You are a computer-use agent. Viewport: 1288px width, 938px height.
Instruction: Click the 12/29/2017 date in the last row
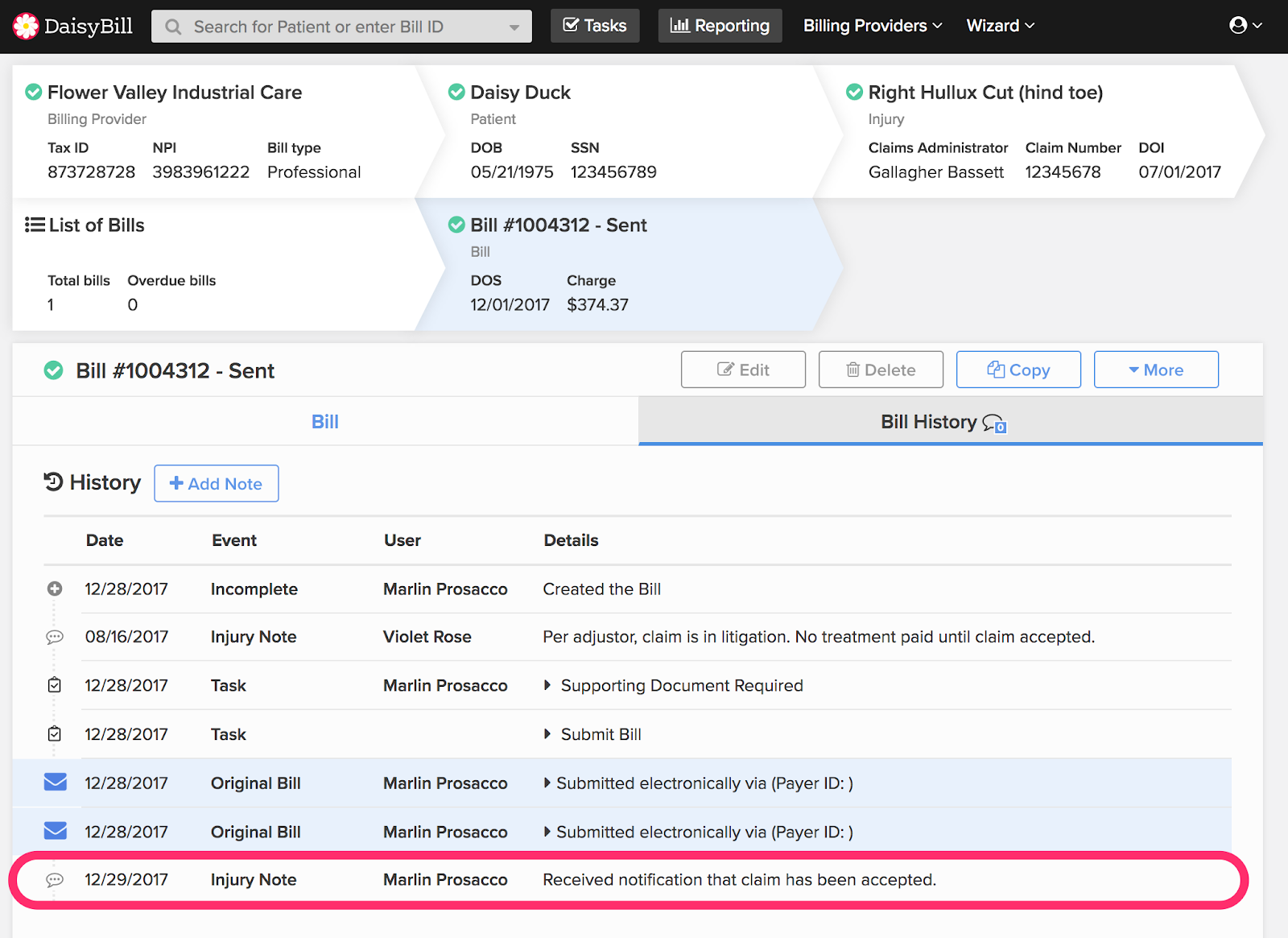click(126, 880)
